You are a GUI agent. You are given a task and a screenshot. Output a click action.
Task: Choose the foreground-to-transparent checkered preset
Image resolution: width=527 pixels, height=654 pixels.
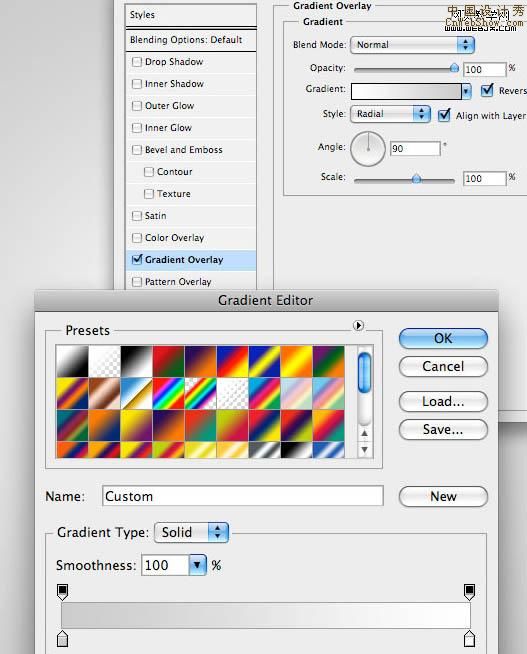point(104,361)
